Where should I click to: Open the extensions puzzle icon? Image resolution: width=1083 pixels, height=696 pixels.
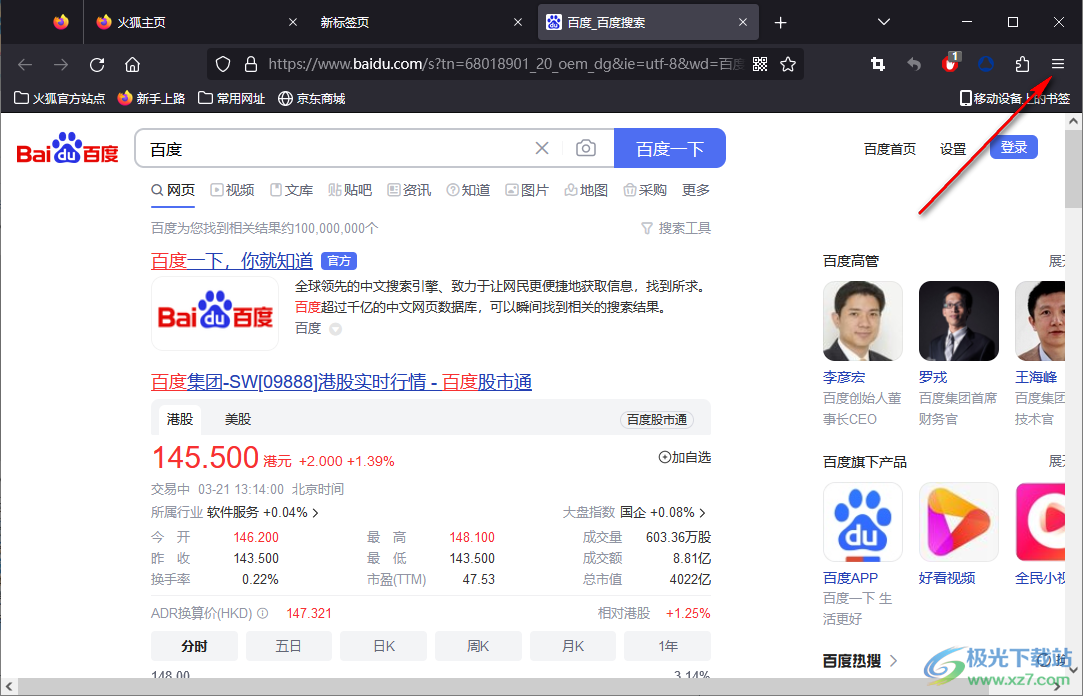pyautogui.click(x=1022, y=64)
